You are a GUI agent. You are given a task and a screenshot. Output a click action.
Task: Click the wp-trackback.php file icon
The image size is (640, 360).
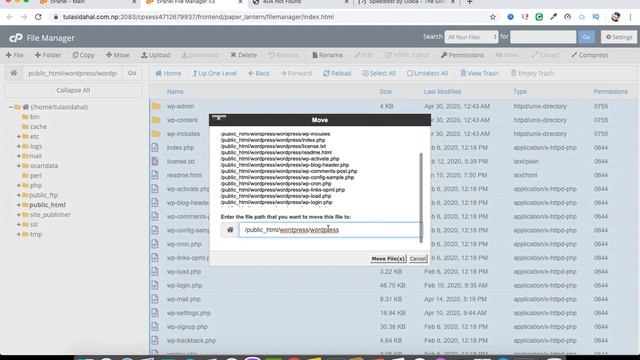click(155, 340)
